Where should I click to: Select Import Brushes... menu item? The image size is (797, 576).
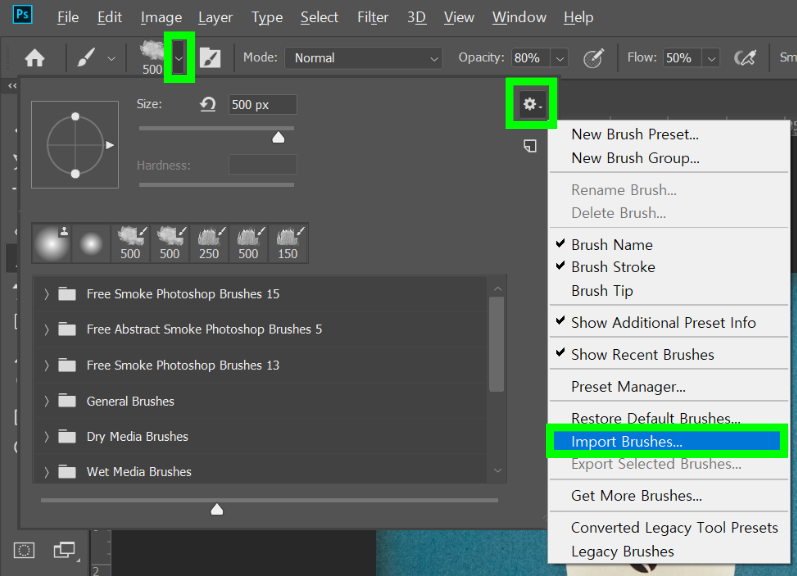pyautogui.click(x=667, y=441)
